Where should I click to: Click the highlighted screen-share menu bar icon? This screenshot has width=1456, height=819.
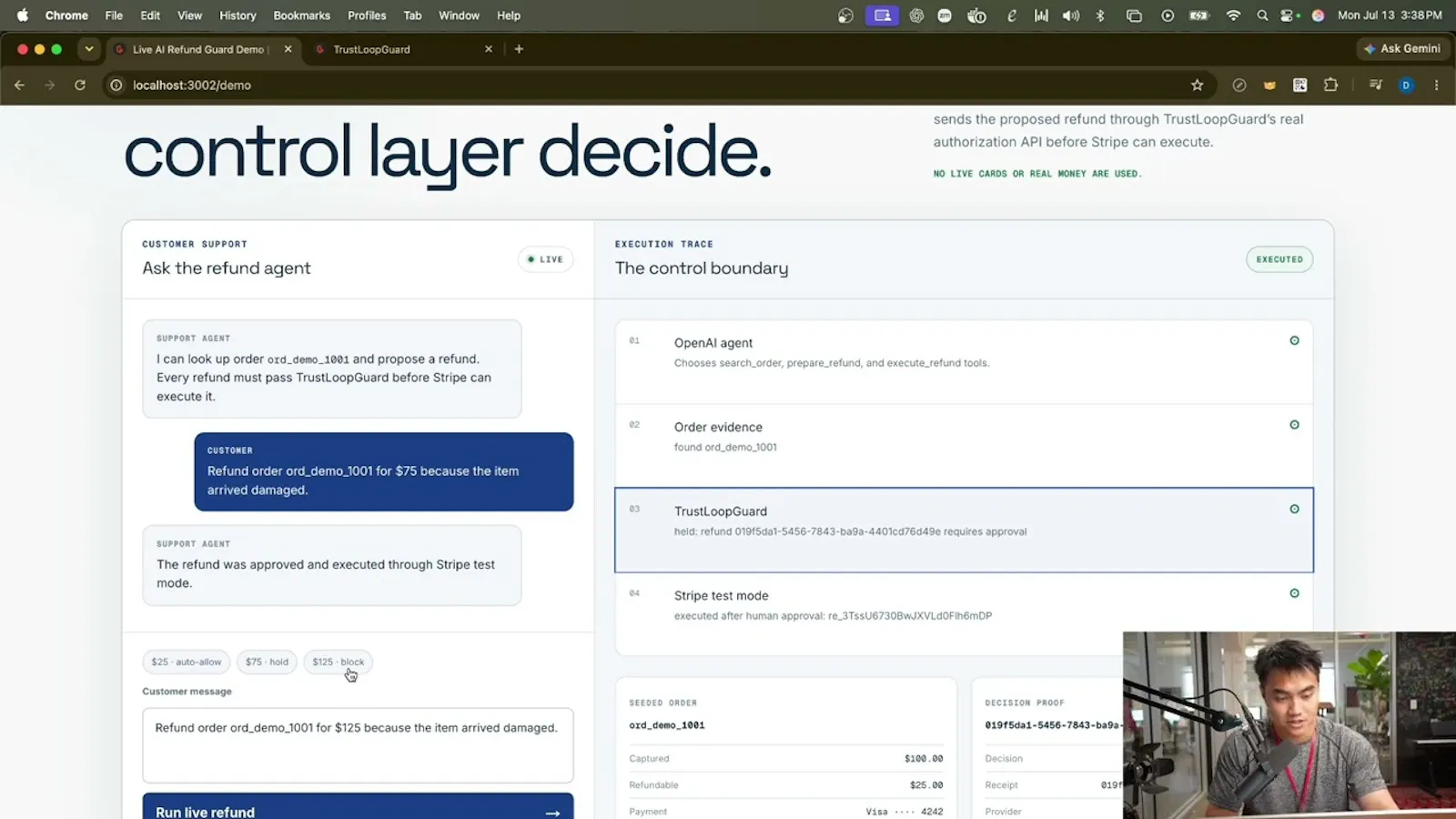tap(882, 15)
